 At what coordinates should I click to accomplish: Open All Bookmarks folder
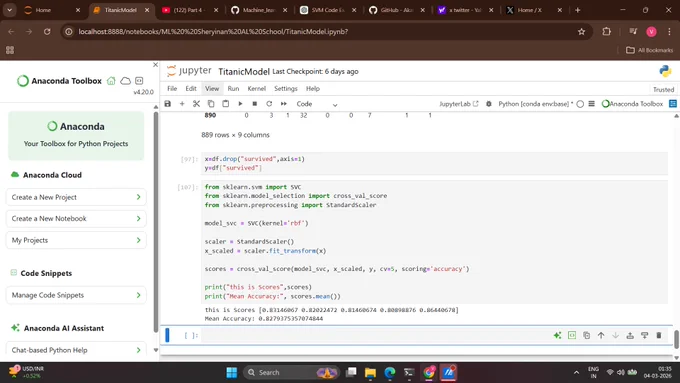point(649,50)
